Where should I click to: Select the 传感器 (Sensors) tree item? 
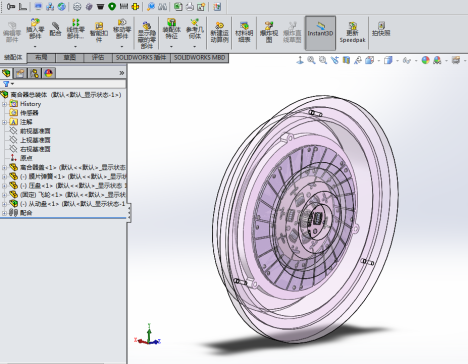click(29, 113)
